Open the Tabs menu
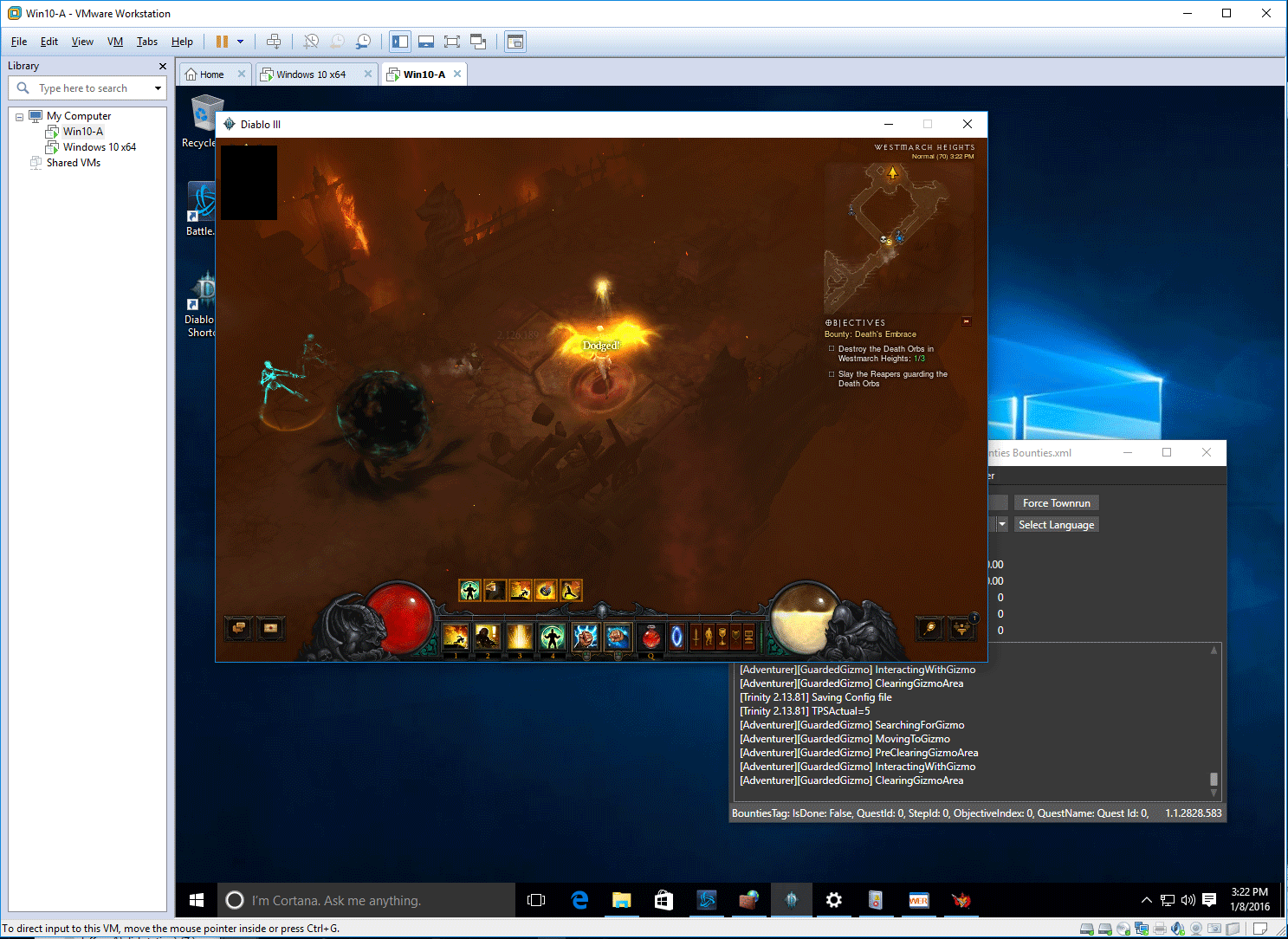Screen dimensions: 1288x939 (x=147, y=42)
